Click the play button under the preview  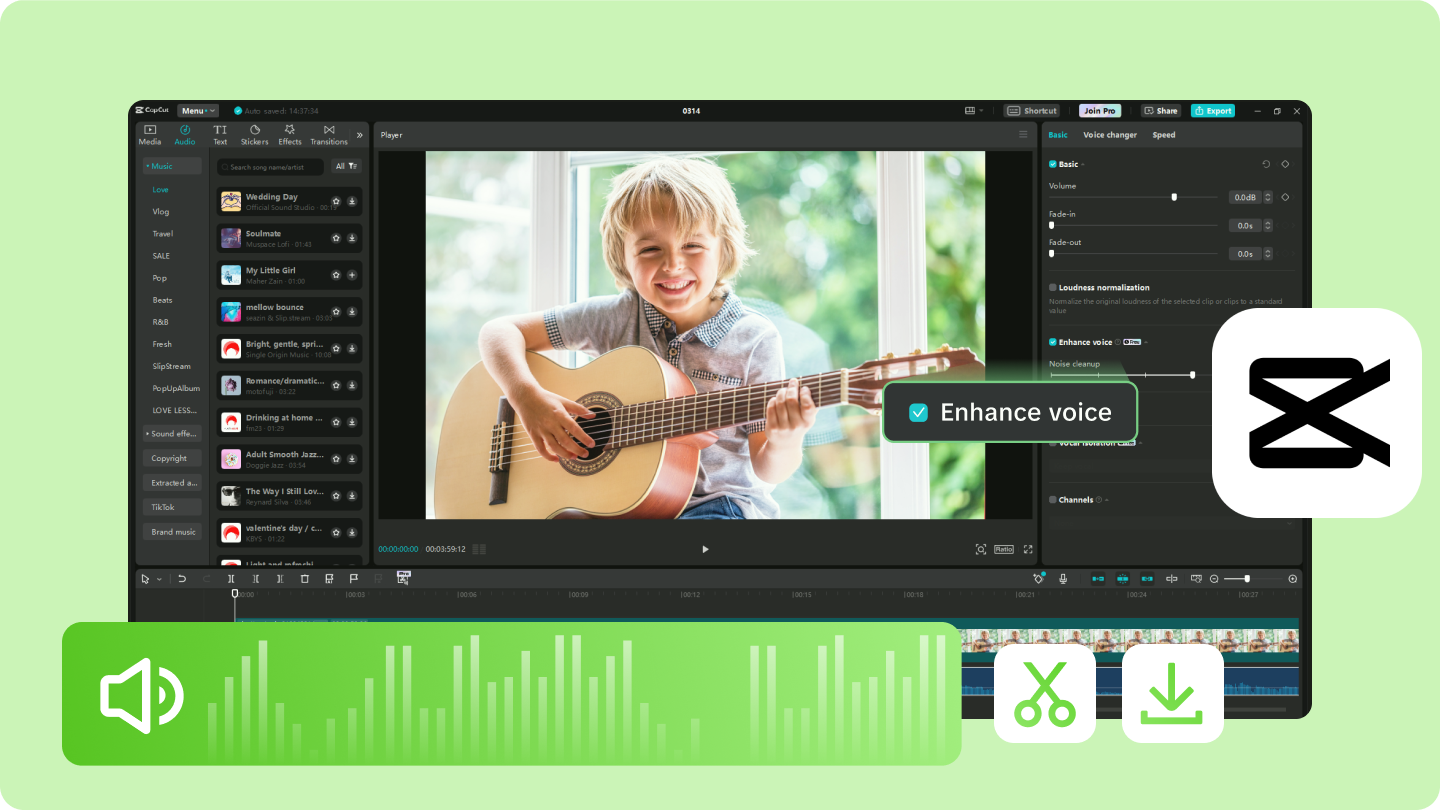tap(705, 549)
